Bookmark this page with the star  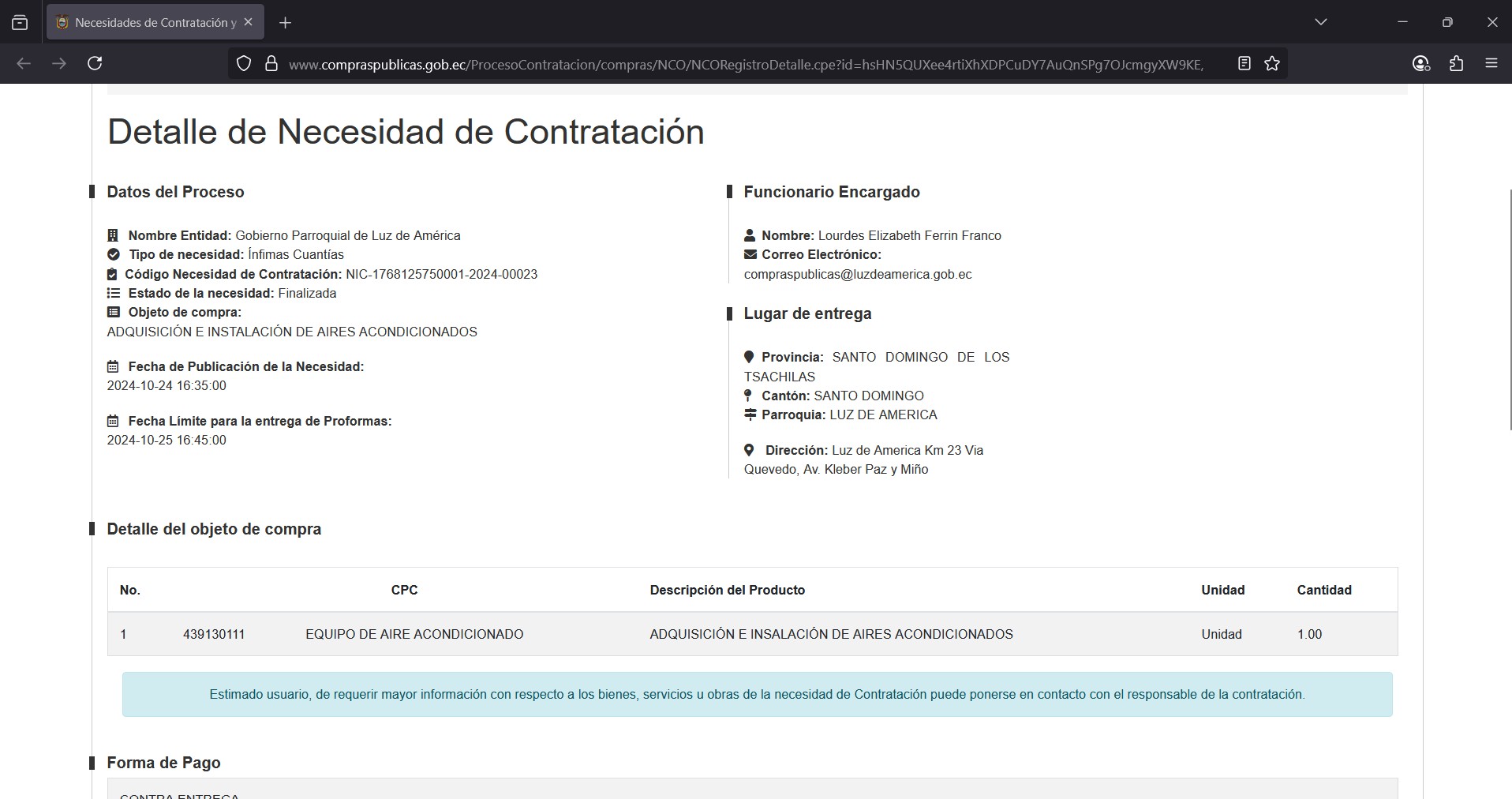[1272, 63]
